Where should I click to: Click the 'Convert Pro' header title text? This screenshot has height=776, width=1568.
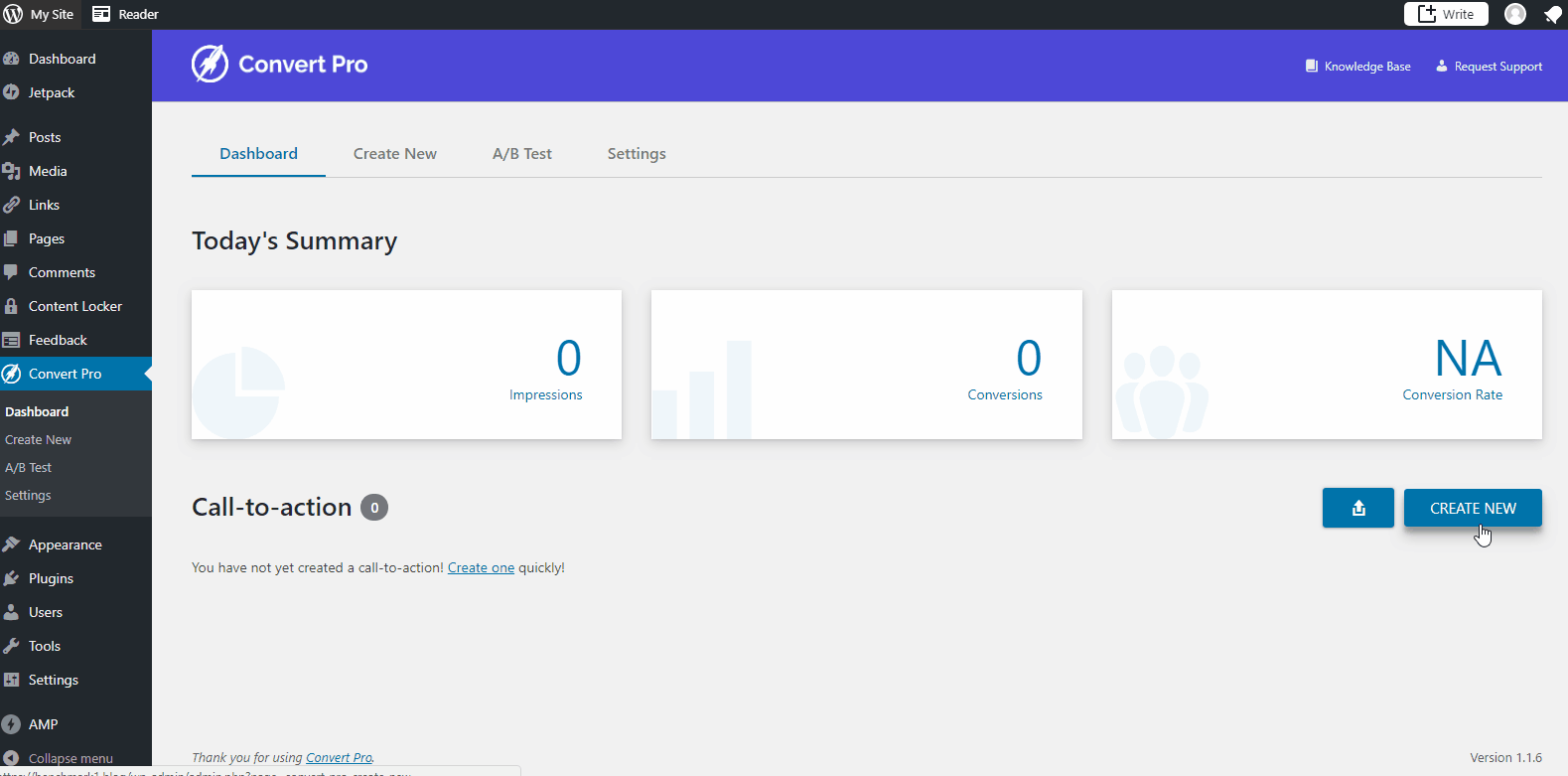[303, 64]
